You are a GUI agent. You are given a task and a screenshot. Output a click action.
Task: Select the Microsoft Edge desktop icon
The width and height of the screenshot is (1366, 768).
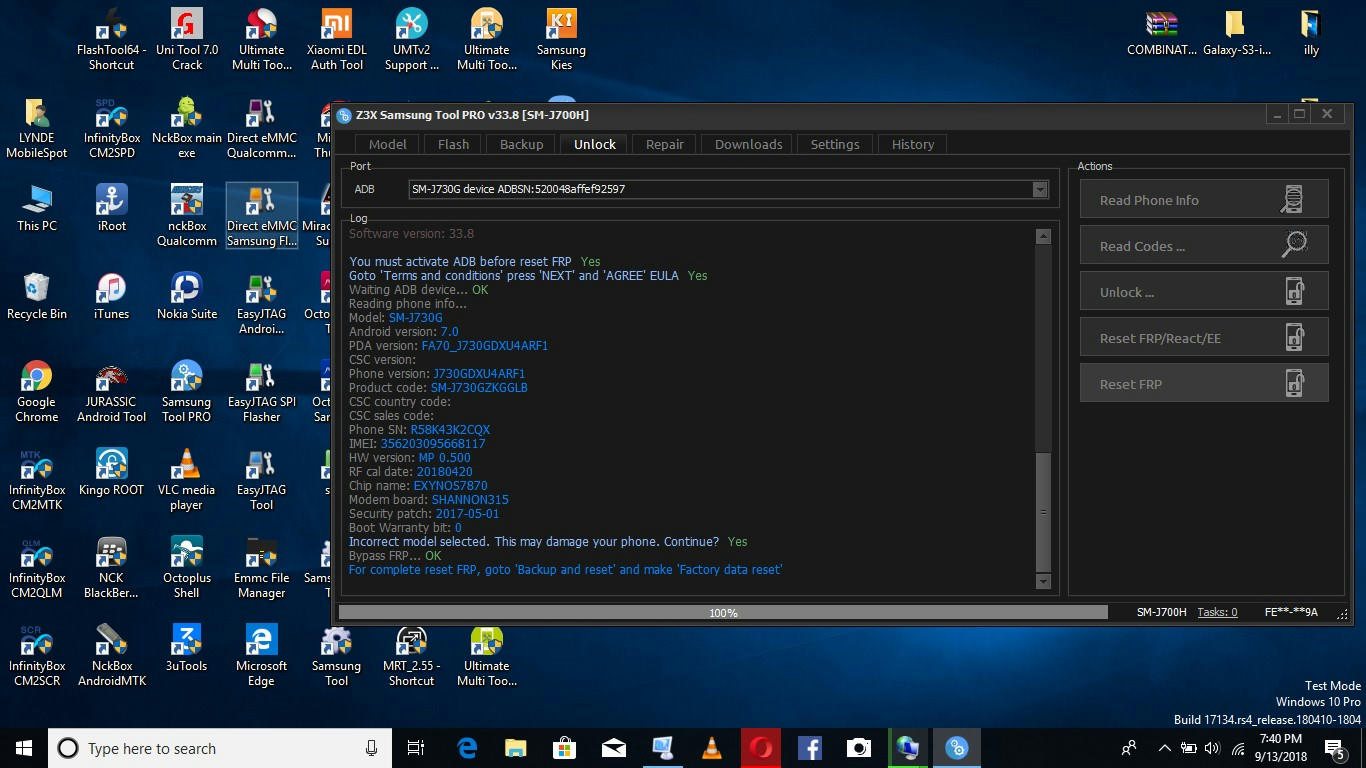point(262,656)
